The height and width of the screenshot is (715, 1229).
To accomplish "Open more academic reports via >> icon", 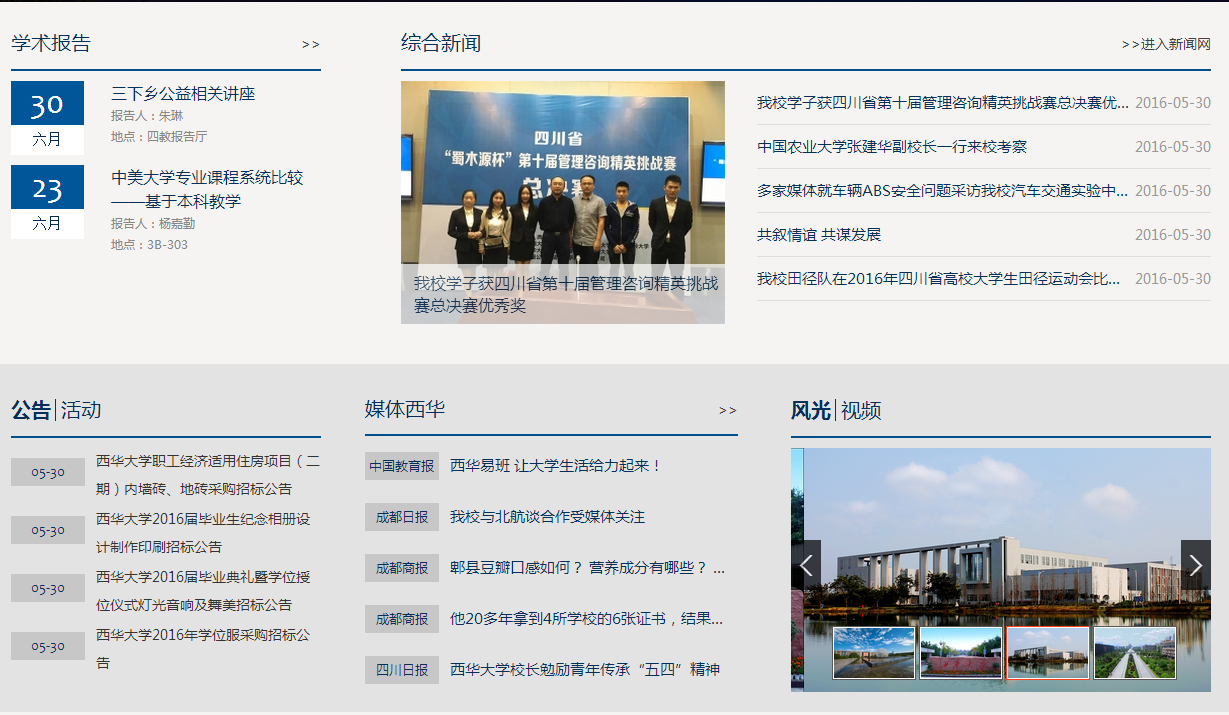I will pos(310,44).
